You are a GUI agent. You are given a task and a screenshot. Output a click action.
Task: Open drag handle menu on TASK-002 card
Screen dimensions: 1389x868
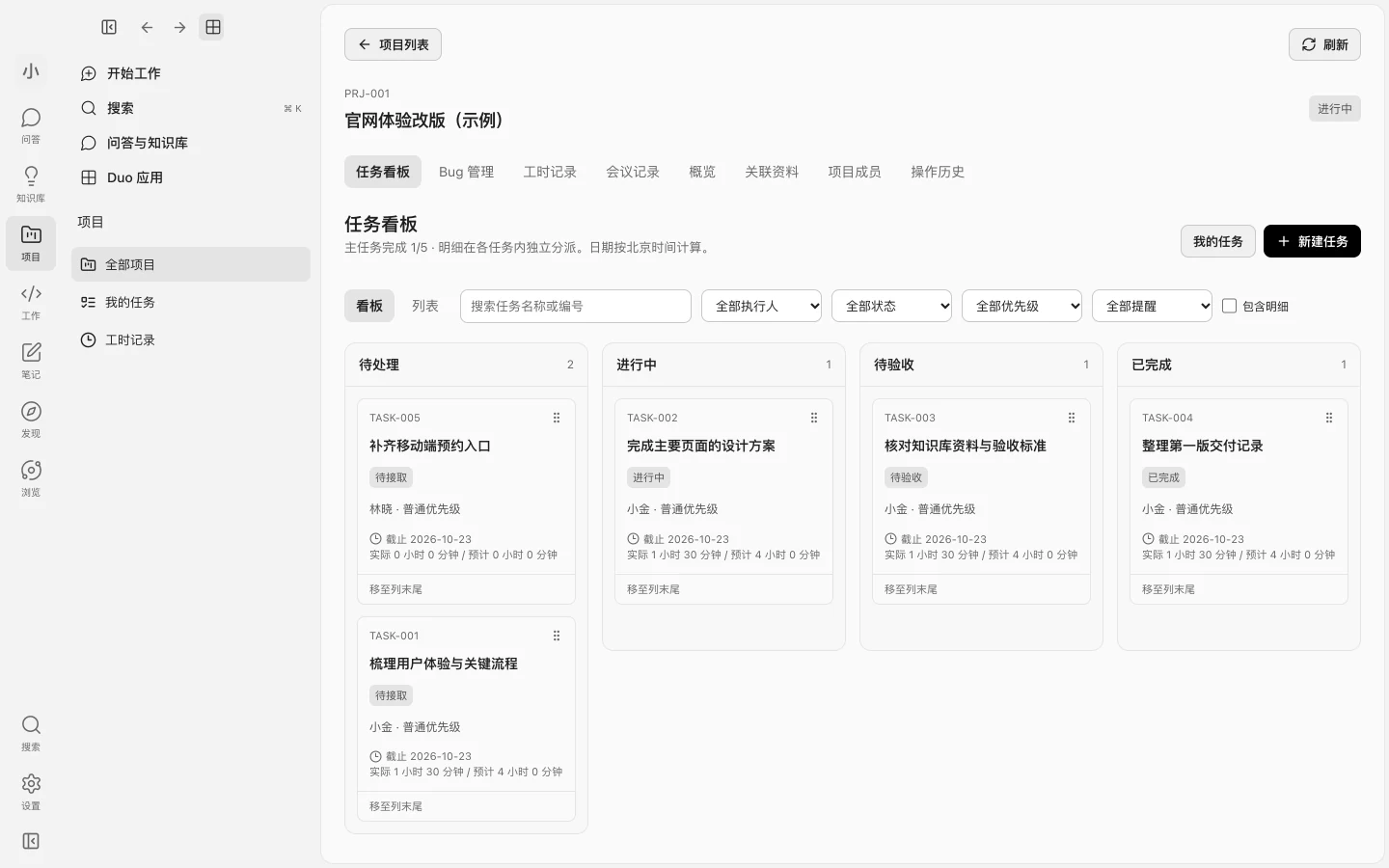[814, 418]
